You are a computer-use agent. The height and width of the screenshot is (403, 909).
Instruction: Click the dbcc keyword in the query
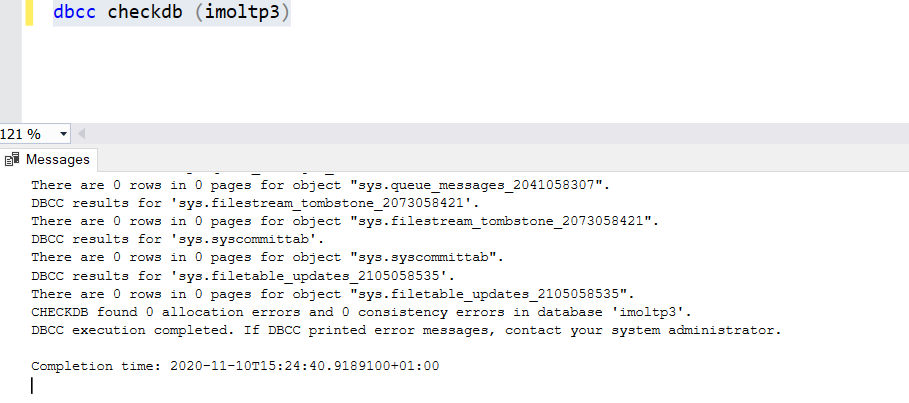point(75,14)
